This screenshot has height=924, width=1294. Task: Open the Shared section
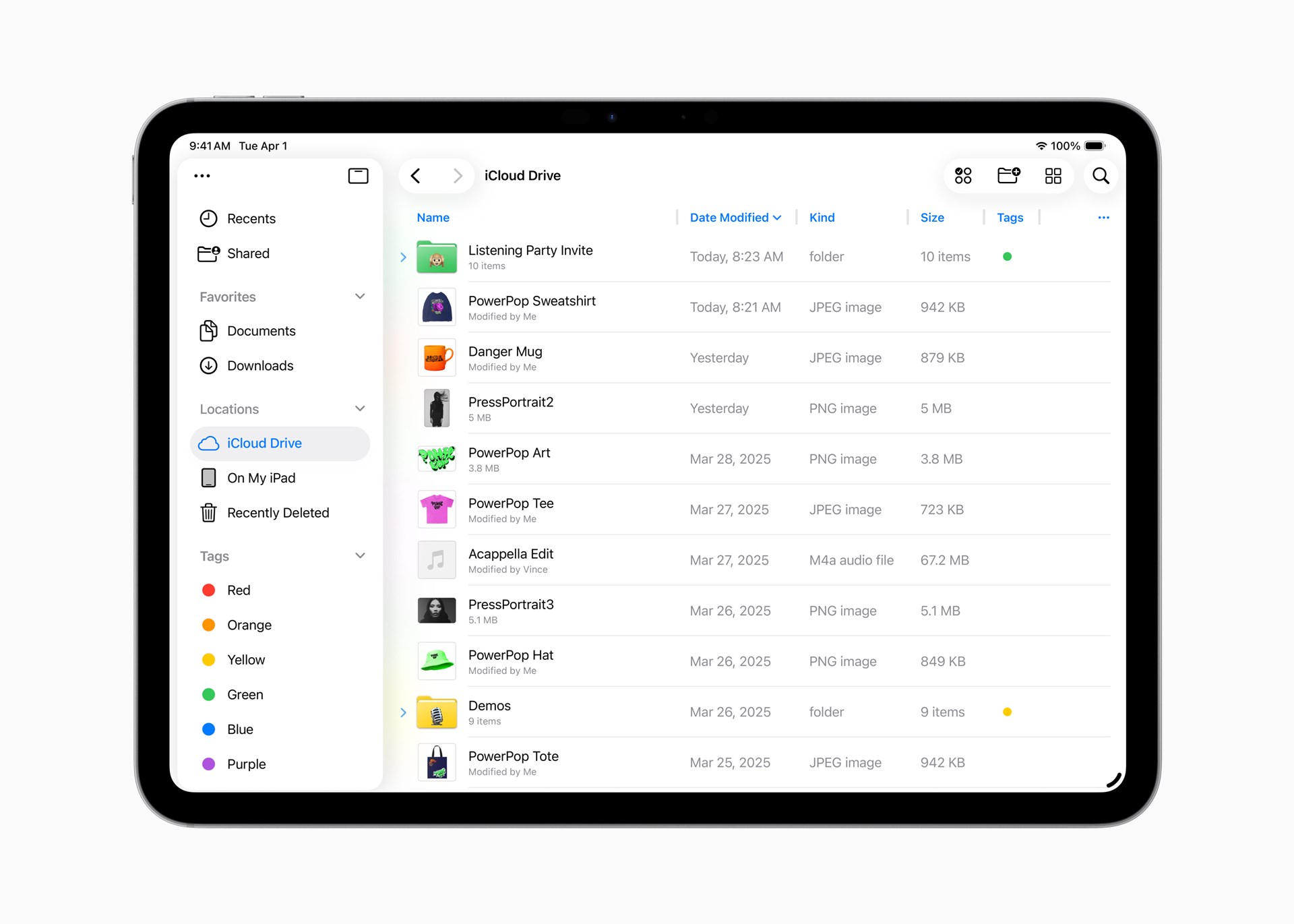click(x=249, y=253)
